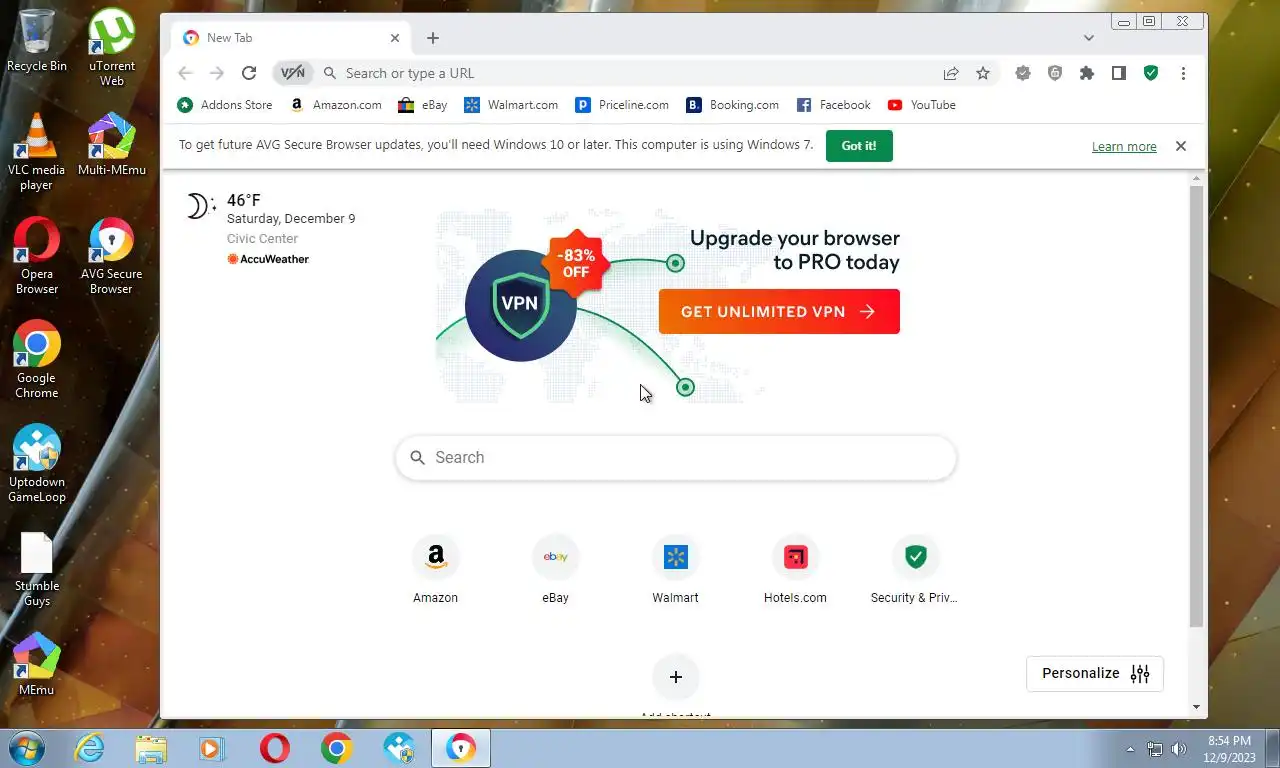Open the browser three-dot menu
This screenshot has height=768, width=1280.
(x=1183, y=73)
